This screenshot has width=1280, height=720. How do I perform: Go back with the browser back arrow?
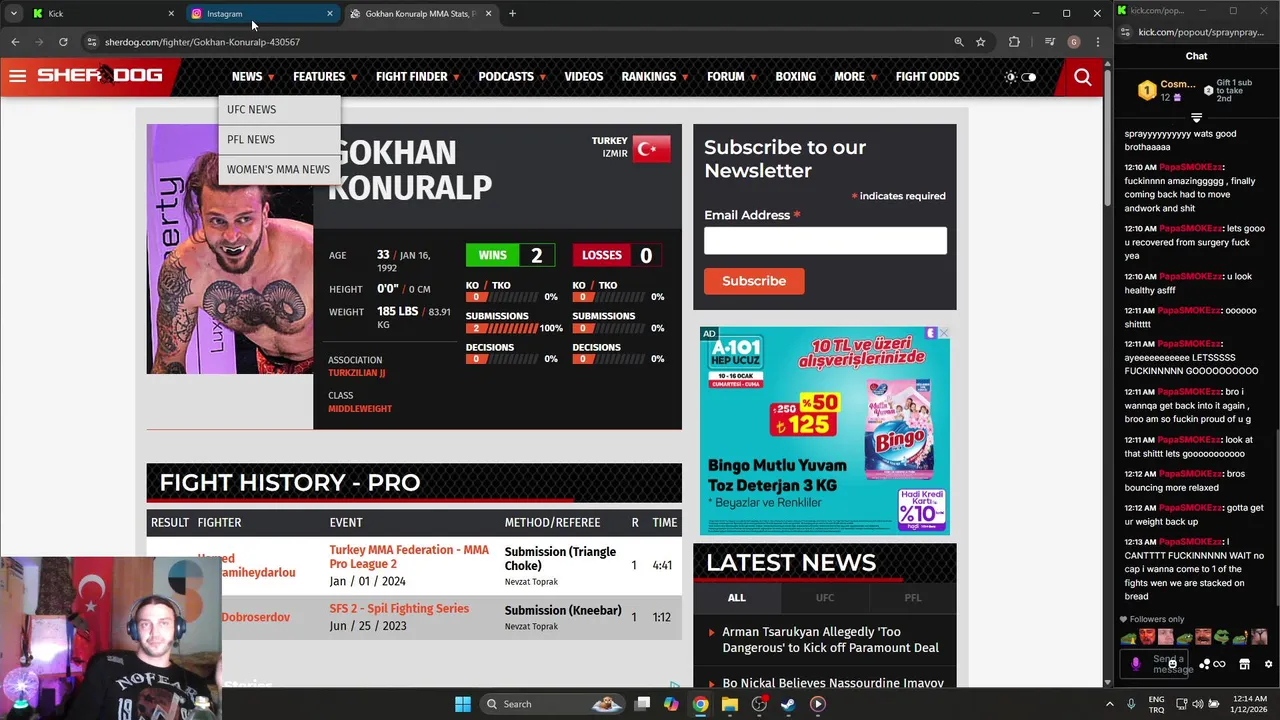point(15,42)
